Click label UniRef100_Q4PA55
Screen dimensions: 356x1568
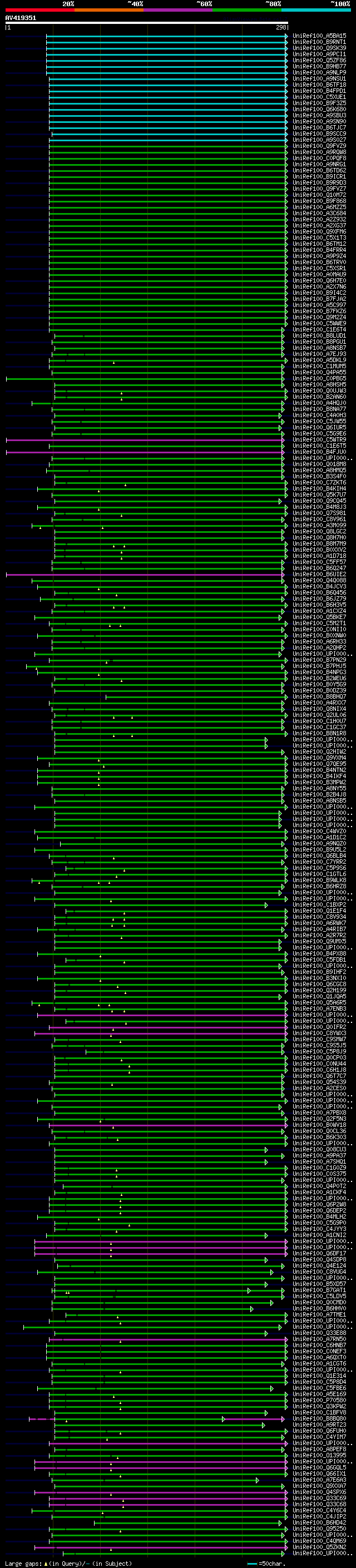coord(319,373)
